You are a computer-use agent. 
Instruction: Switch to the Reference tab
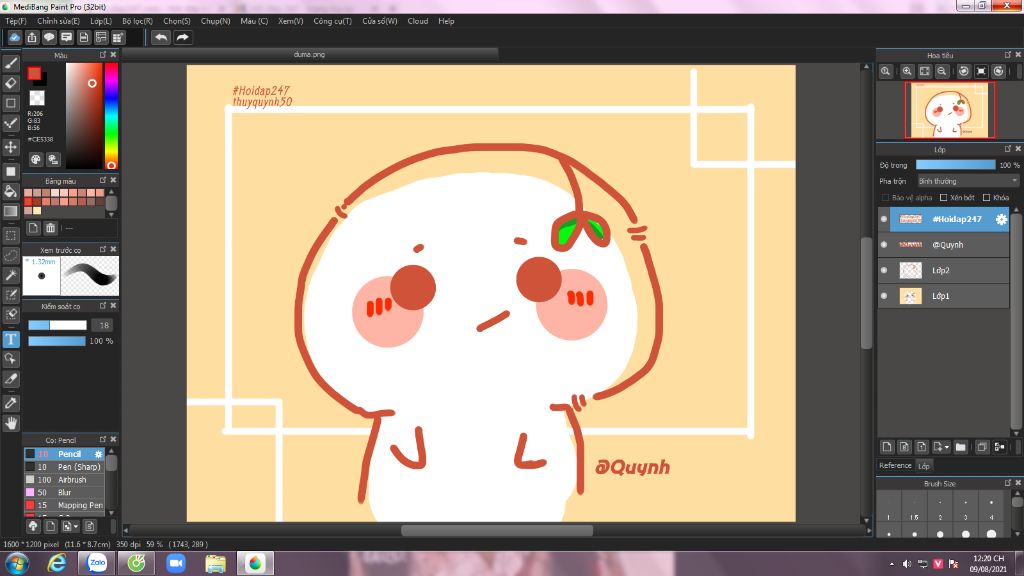pos(895,466)
